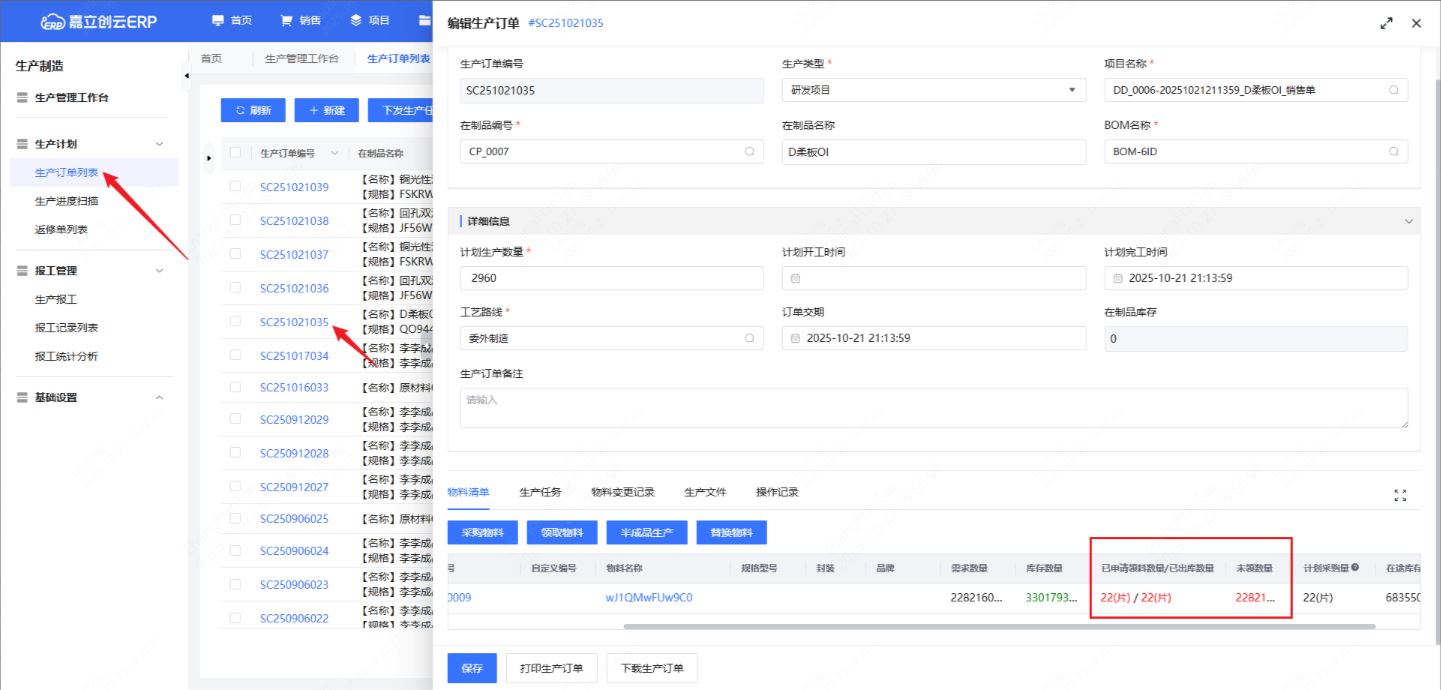Expand material table to fullscreen icon
The width and height of the screenshot is (1441, 690).
1400,495
